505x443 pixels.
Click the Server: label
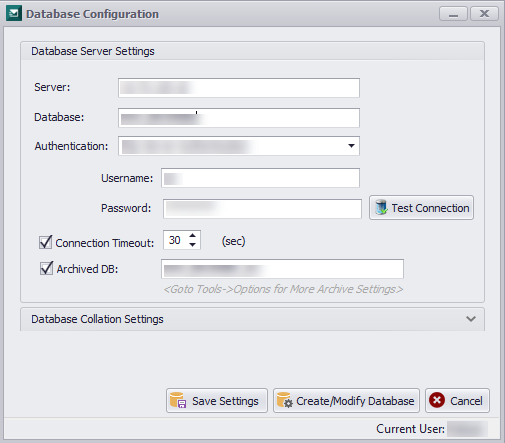[52, 87]
